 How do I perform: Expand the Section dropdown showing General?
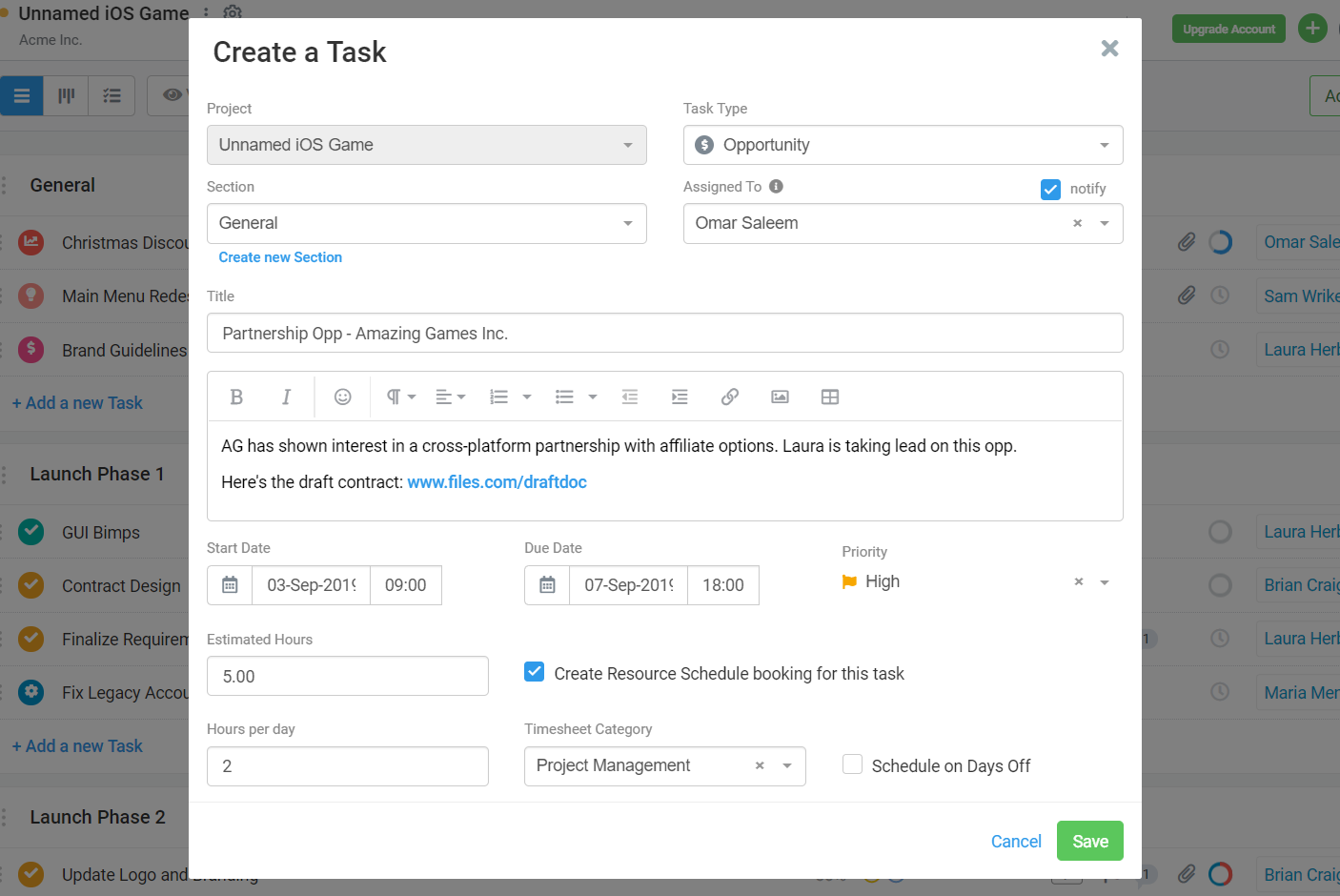click(627, 223)
